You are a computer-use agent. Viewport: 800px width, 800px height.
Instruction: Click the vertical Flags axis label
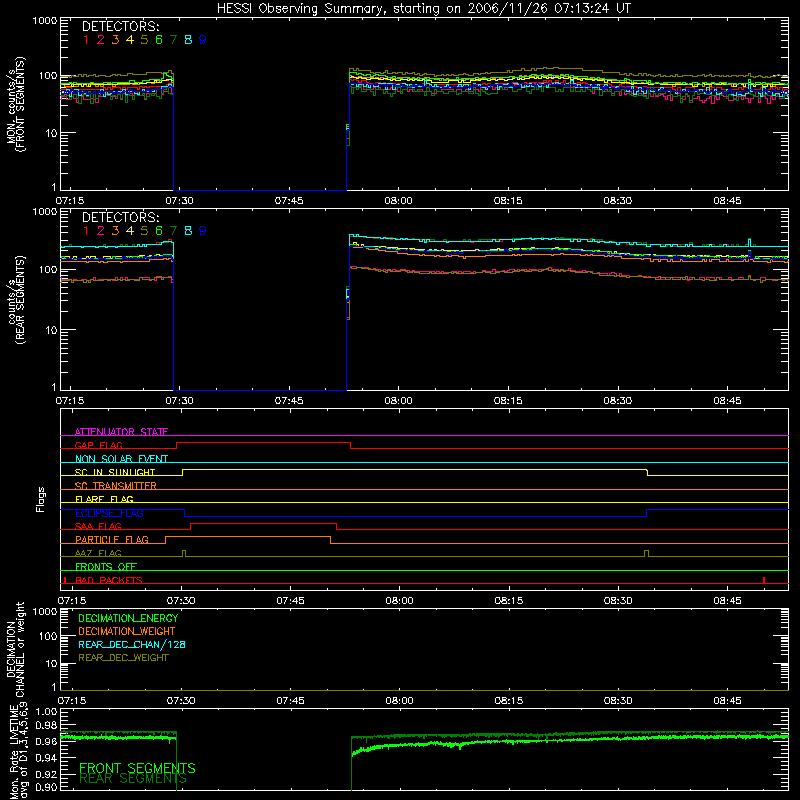pyautogui.click(x=41, y=499)
